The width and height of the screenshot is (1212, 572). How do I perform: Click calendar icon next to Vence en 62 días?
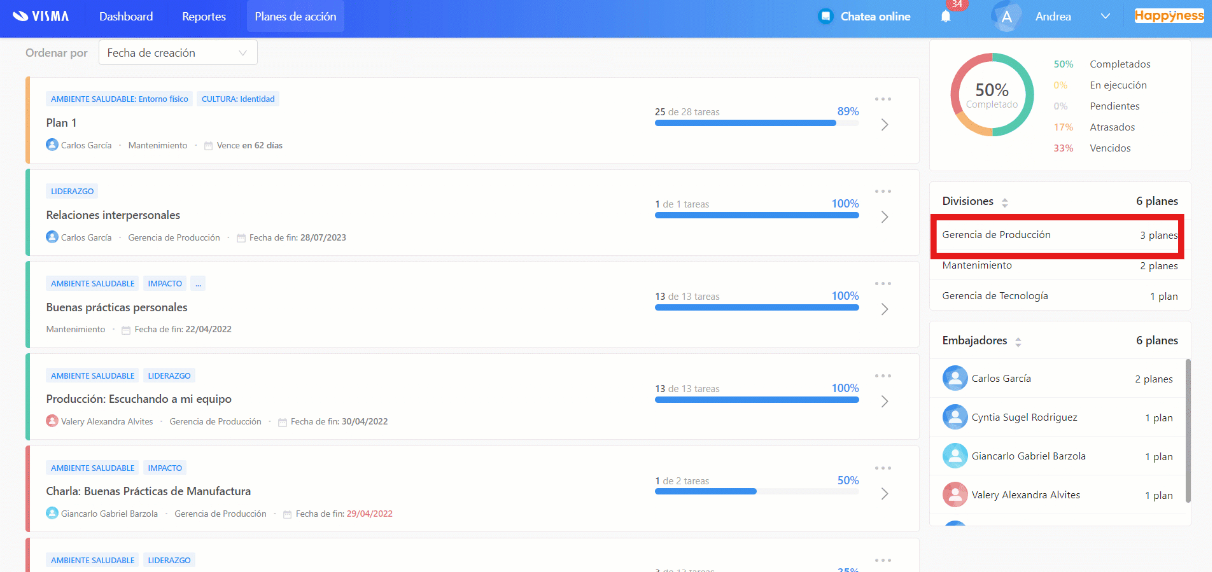(x=208, y=146)
